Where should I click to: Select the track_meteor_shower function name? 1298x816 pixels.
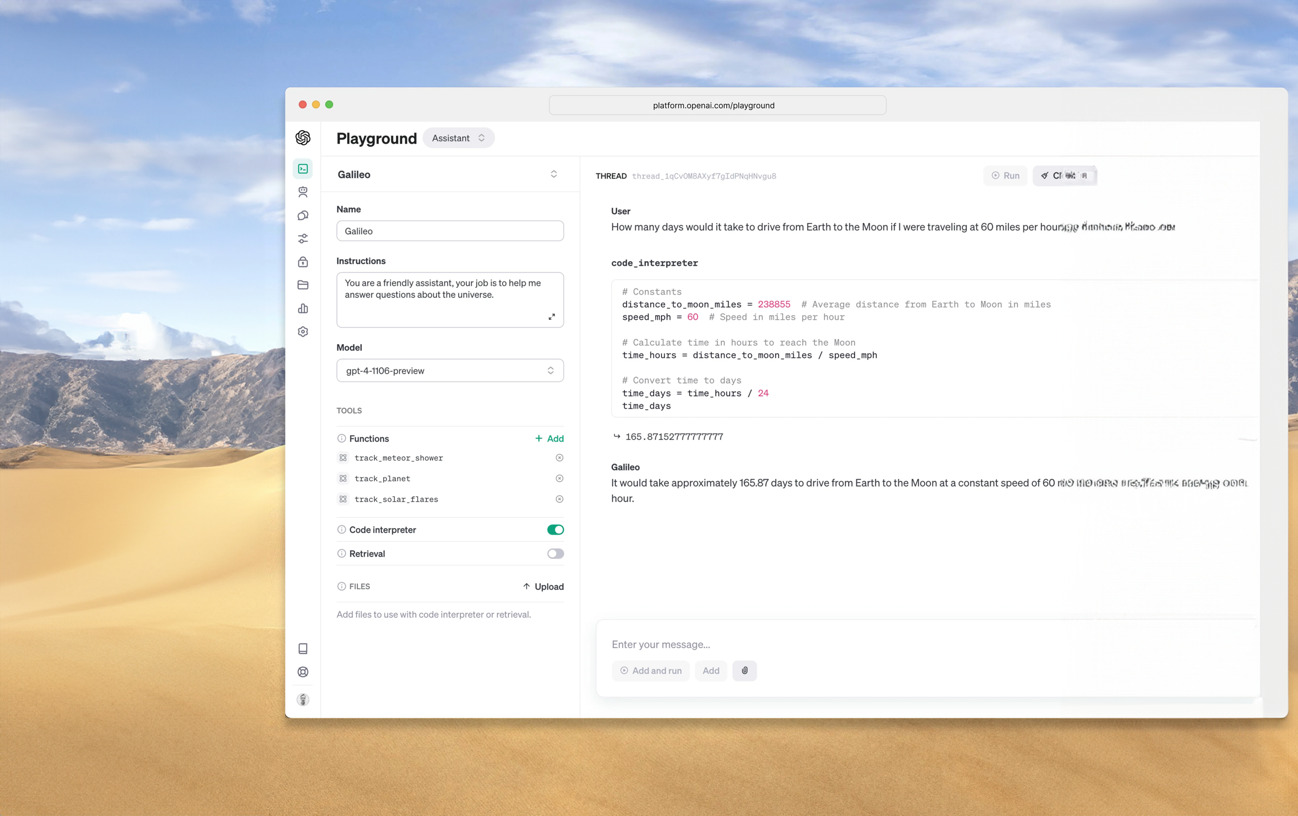tap(399, 458)
